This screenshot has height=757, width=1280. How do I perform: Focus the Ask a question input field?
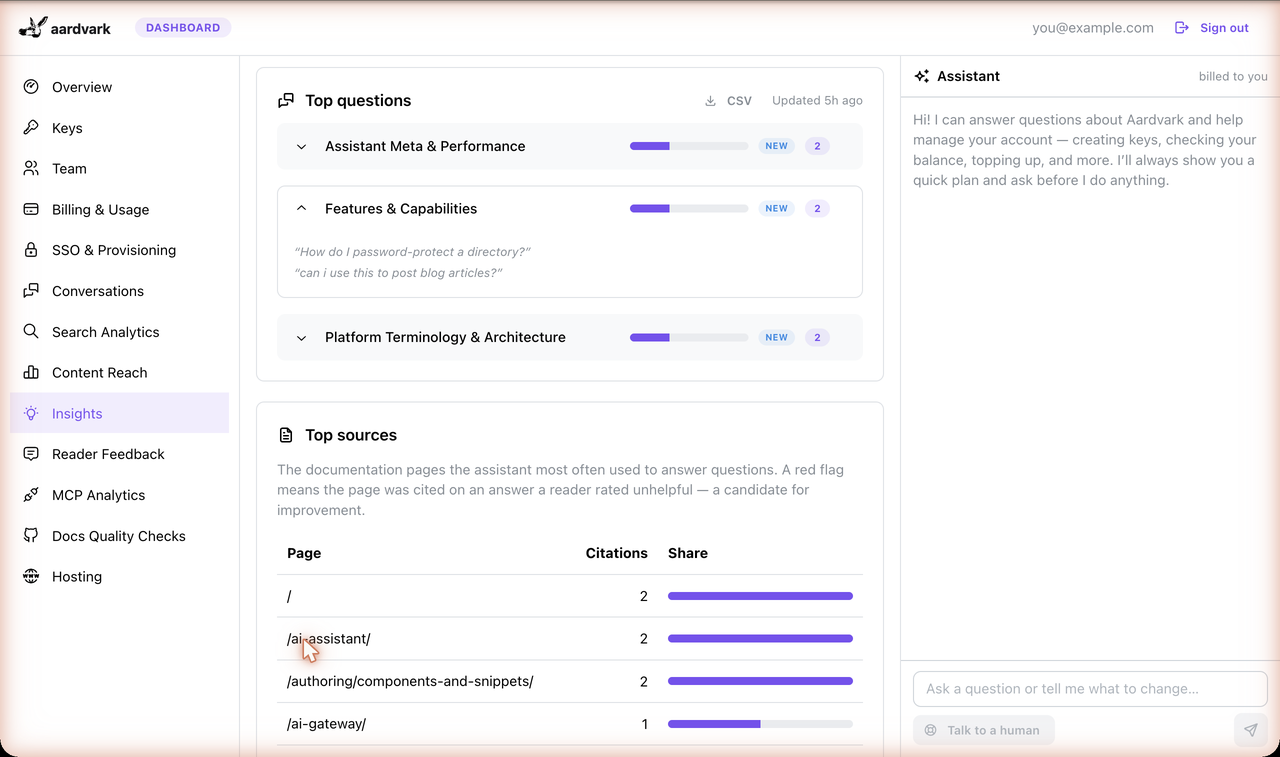coord(1090,689)
